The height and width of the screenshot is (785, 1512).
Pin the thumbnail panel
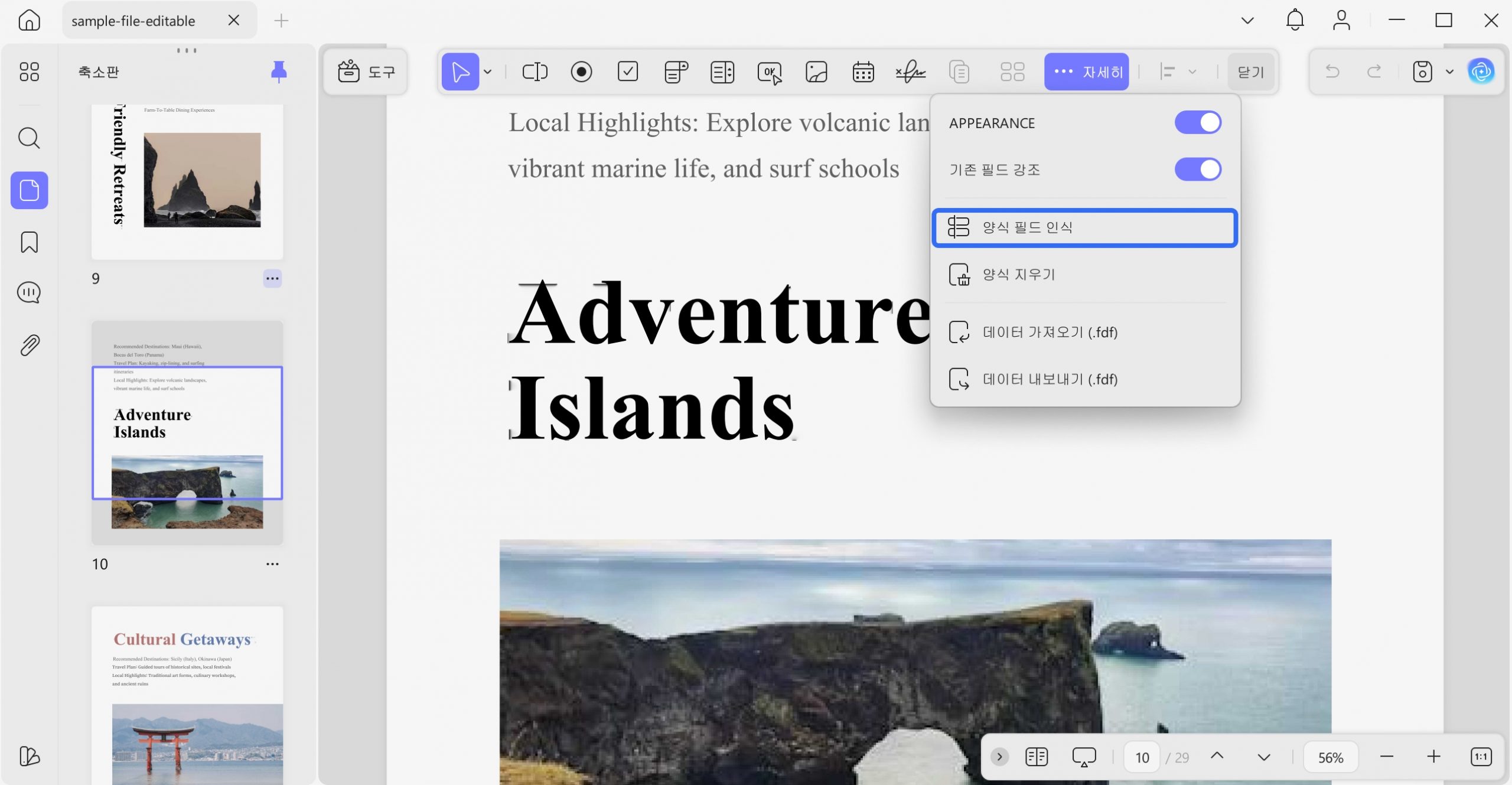[279, 71]
